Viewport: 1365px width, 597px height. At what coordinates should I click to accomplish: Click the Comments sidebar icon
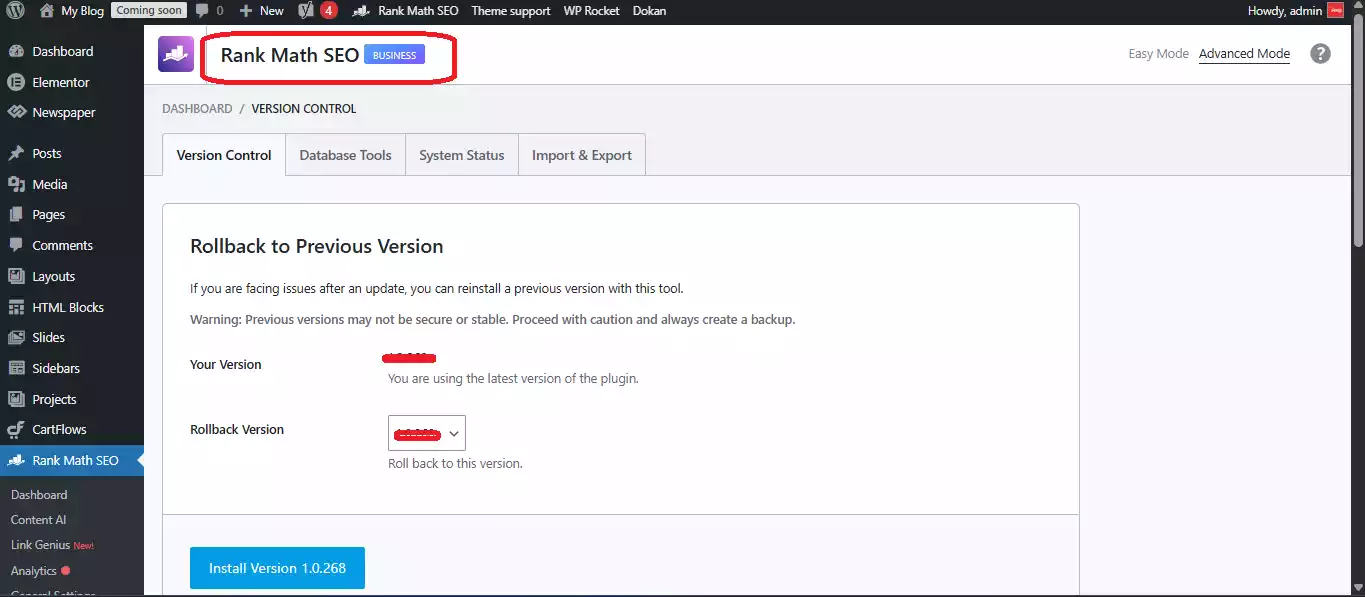pyautogui.click(x=16, y=245)
